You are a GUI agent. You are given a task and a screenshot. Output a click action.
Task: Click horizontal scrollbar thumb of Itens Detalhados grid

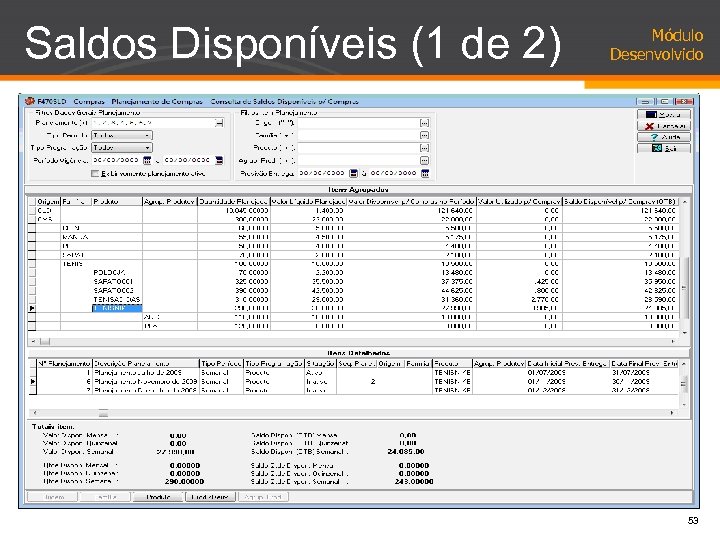click(x=103, y=413)
